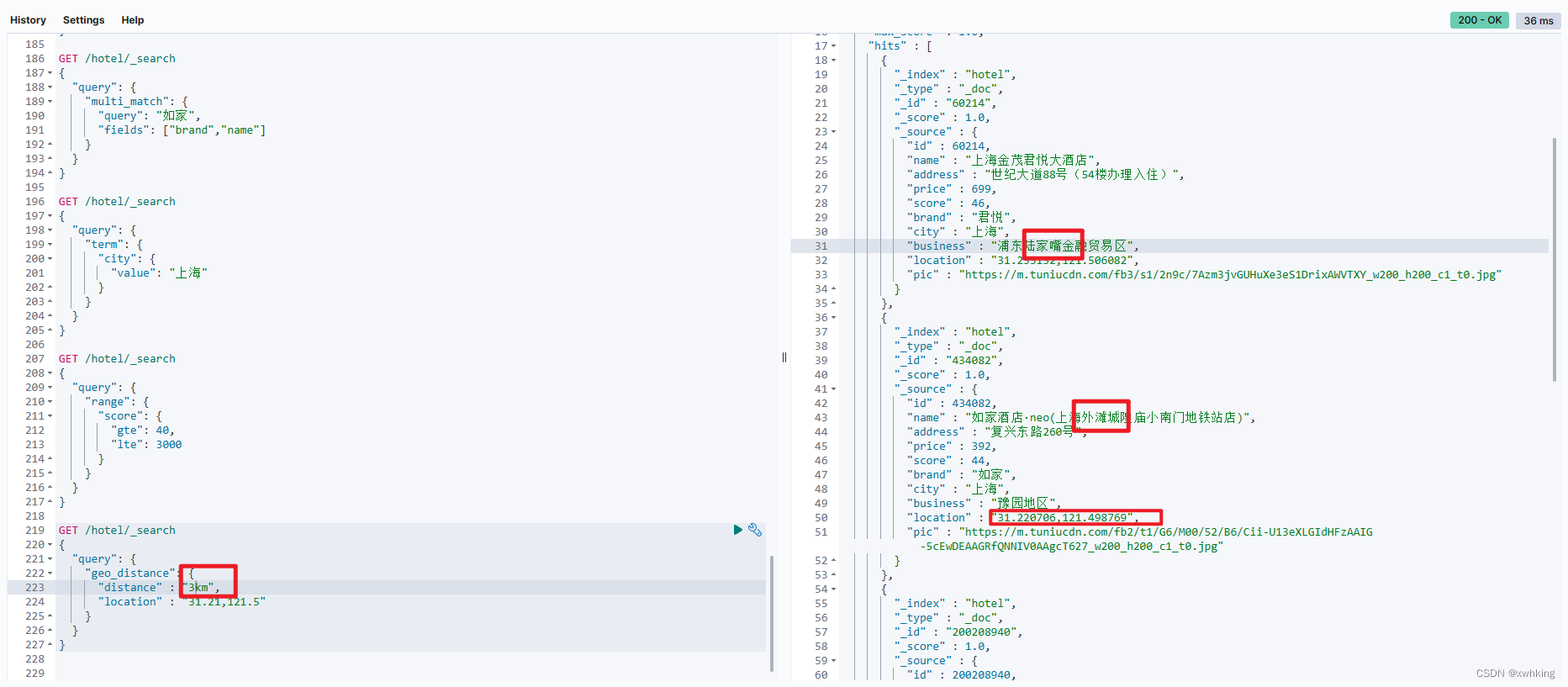Click the "_id": "60214" response line
This screenshot has height=687, width=1568.
[x=945, y=103]
